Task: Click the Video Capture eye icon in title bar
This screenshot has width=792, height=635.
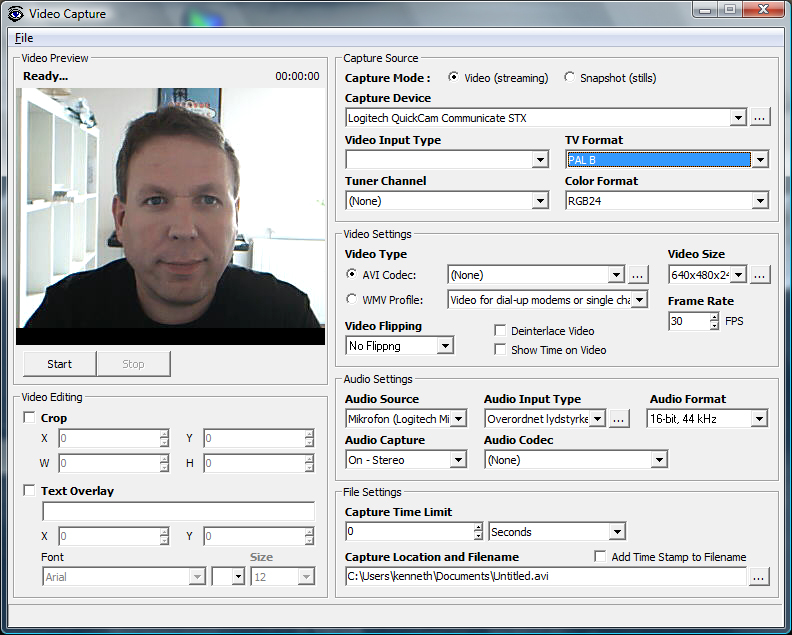Action: [x=15, y=13]
